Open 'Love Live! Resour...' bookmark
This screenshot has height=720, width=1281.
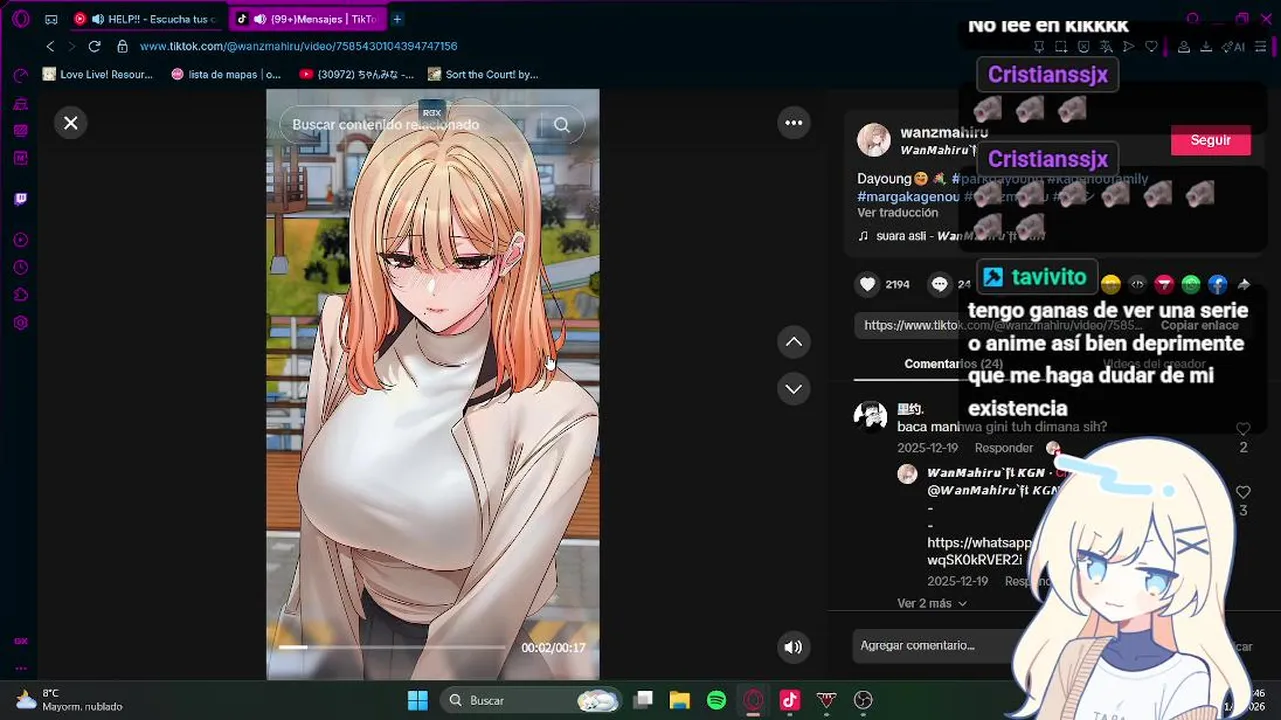(98, 74)
